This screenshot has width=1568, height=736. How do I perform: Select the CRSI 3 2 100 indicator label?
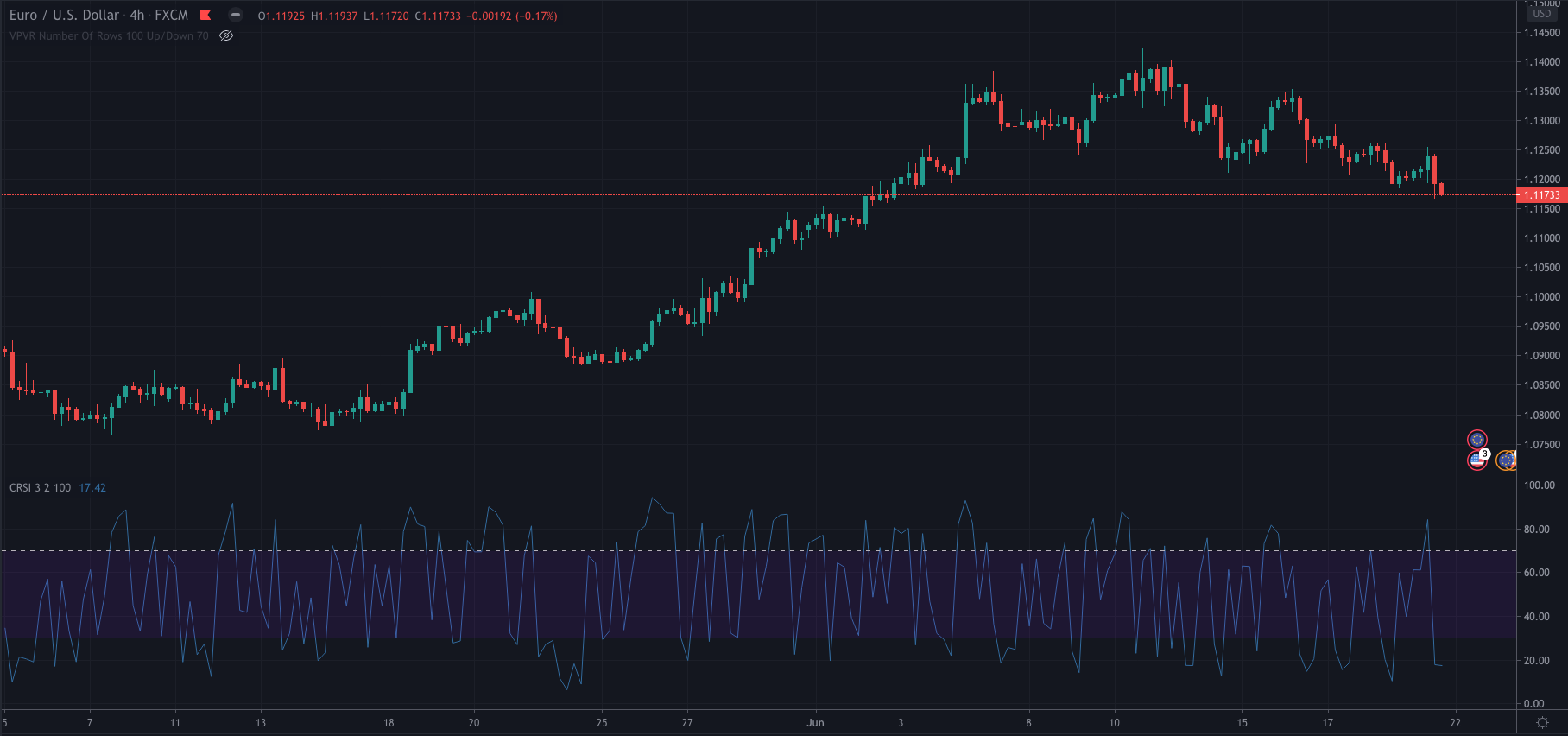click(40, 488)
